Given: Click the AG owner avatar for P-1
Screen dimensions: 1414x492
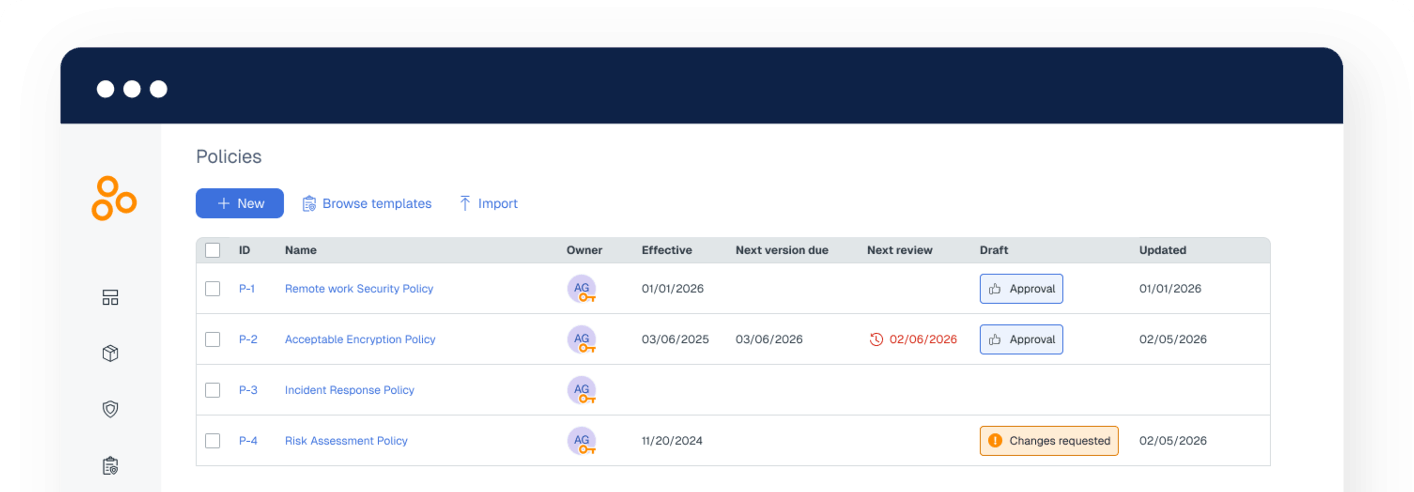Looking at the screenshot, I should click(581, 289).
